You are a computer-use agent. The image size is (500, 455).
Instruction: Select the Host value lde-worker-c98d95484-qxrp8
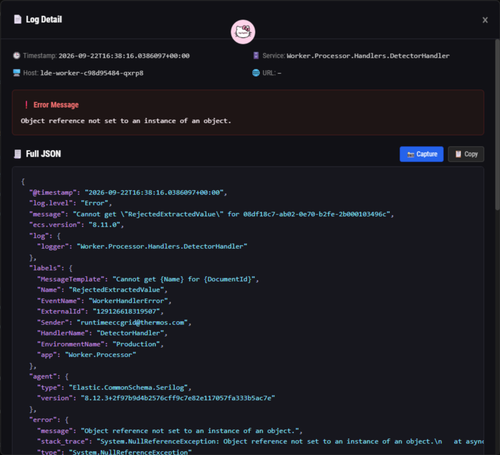click(92, 73)
